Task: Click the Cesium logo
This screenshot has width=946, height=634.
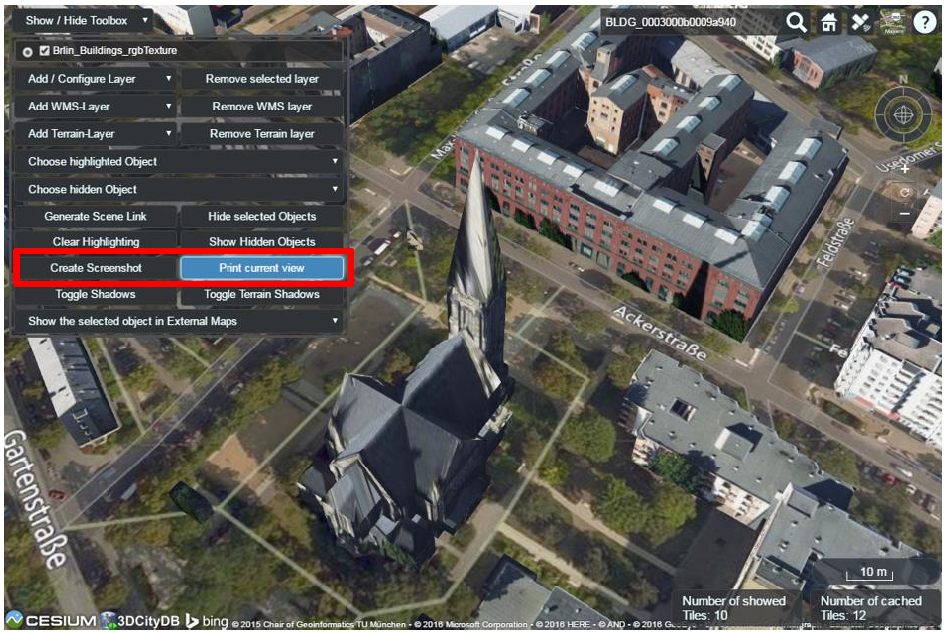Action: coord(51,620)
